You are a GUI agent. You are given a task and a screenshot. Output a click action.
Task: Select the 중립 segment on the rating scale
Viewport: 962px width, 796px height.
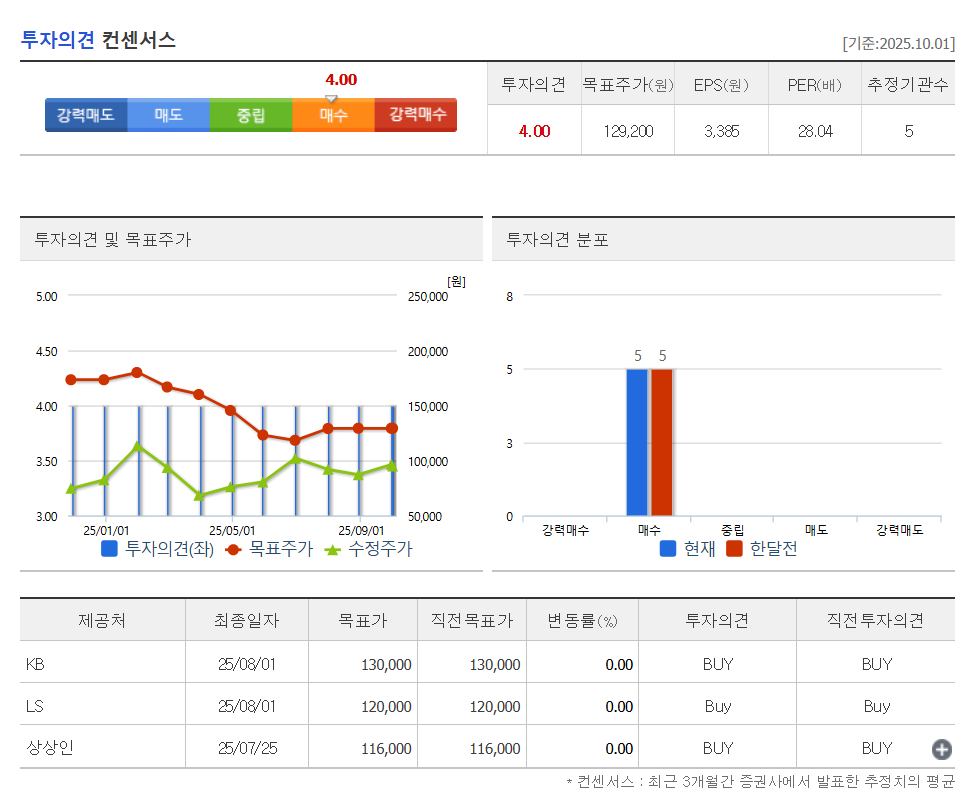tap(250, 115)
